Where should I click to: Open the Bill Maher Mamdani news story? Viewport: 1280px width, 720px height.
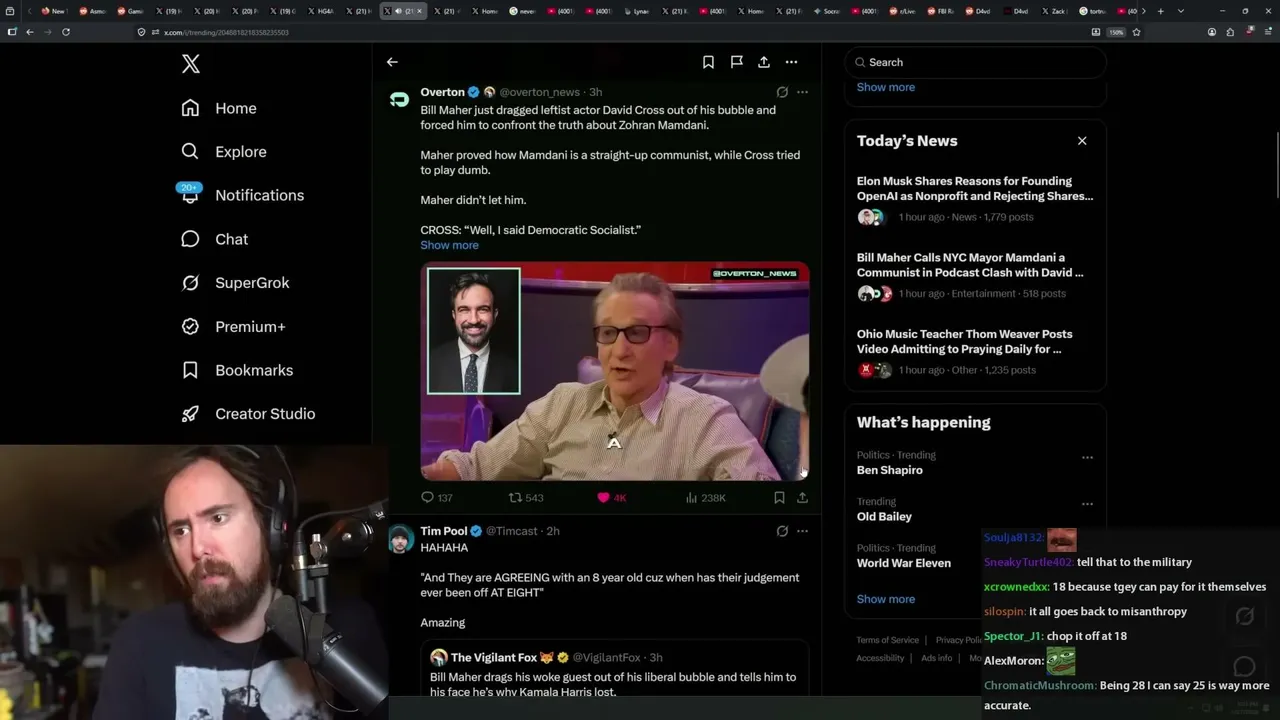[x=975, y=275]
